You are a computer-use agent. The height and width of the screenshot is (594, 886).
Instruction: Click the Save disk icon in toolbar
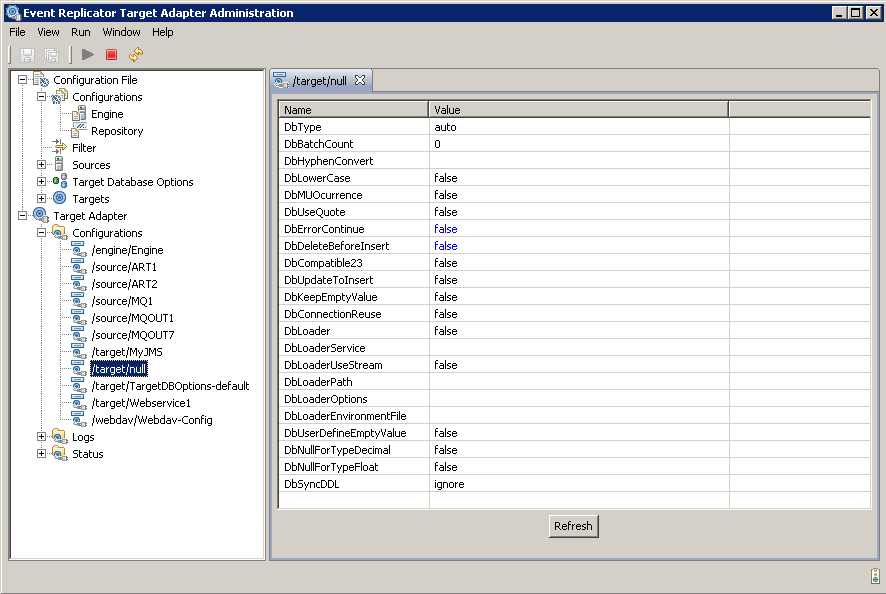tap(28, 54)
